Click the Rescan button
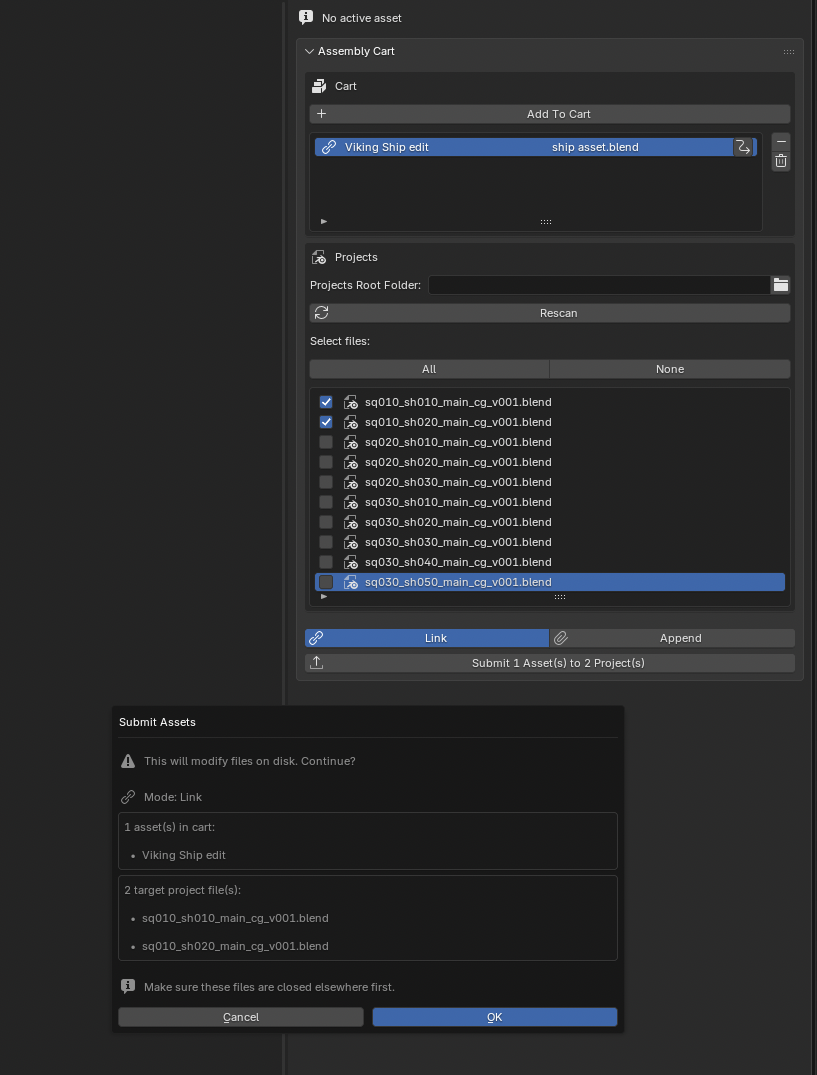 (x=550, y=313)
